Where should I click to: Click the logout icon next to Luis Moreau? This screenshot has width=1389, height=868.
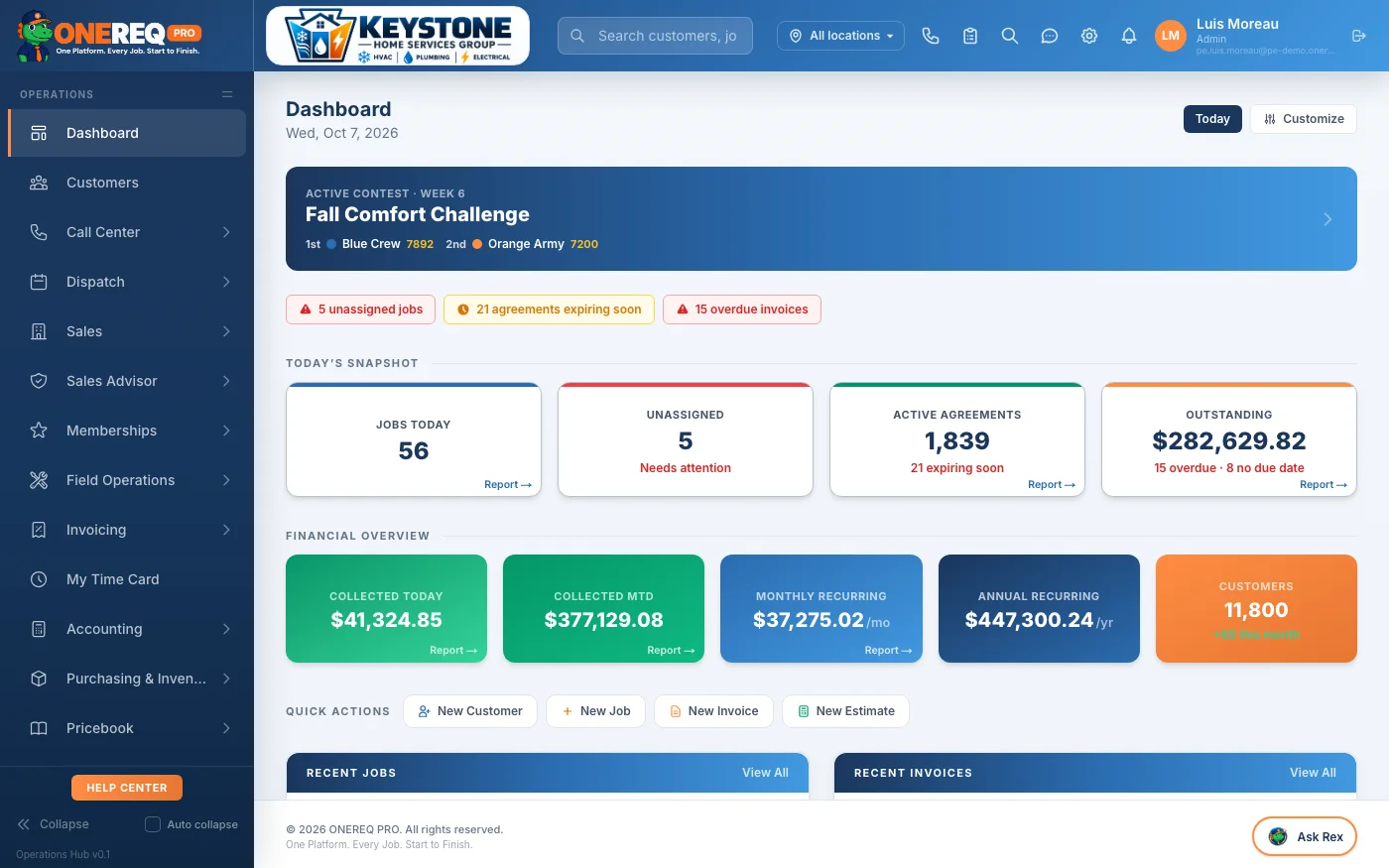pos(1359,36)
